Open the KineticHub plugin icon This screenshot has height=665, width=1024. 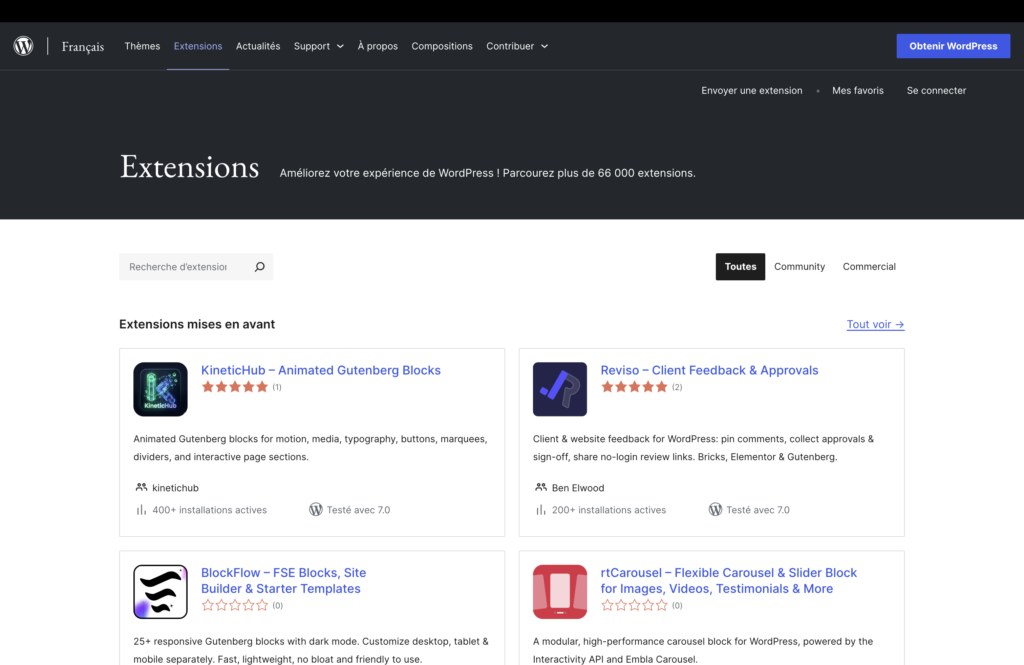160,389
